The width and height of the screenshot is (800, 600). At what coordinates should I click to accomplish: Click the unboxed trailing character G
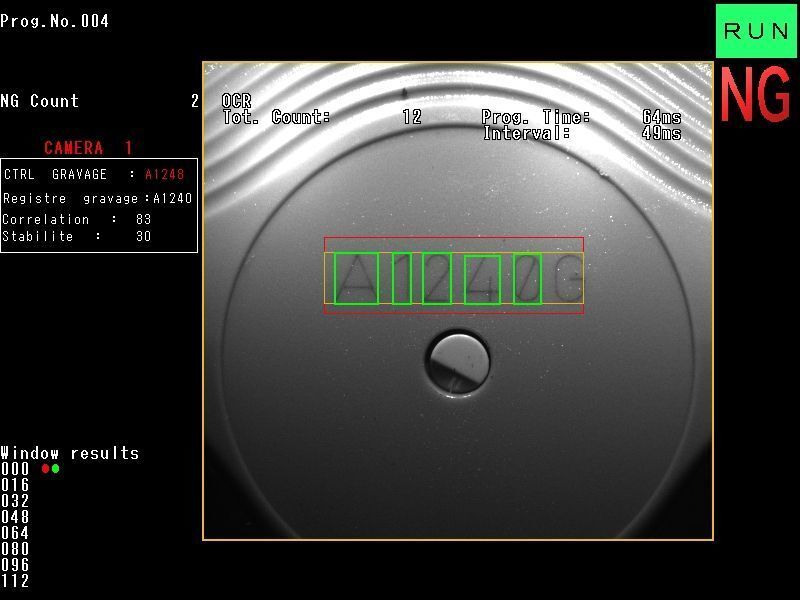pyautogui.click(x=569, y=278)
